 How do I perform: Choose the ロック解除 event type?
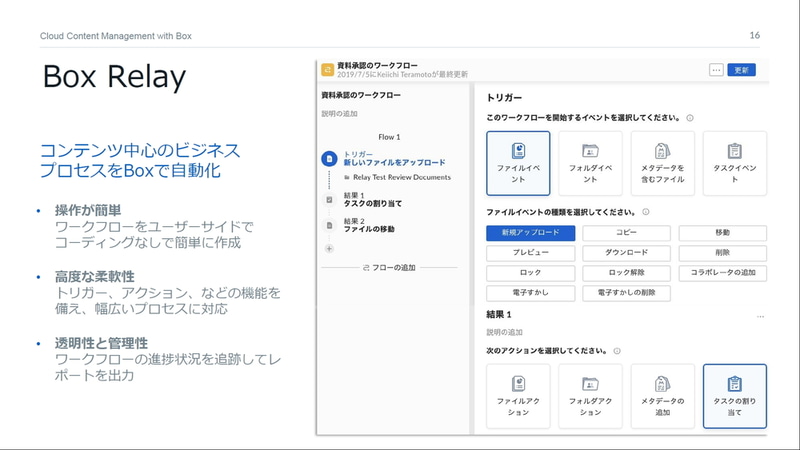tap(626, 273)
